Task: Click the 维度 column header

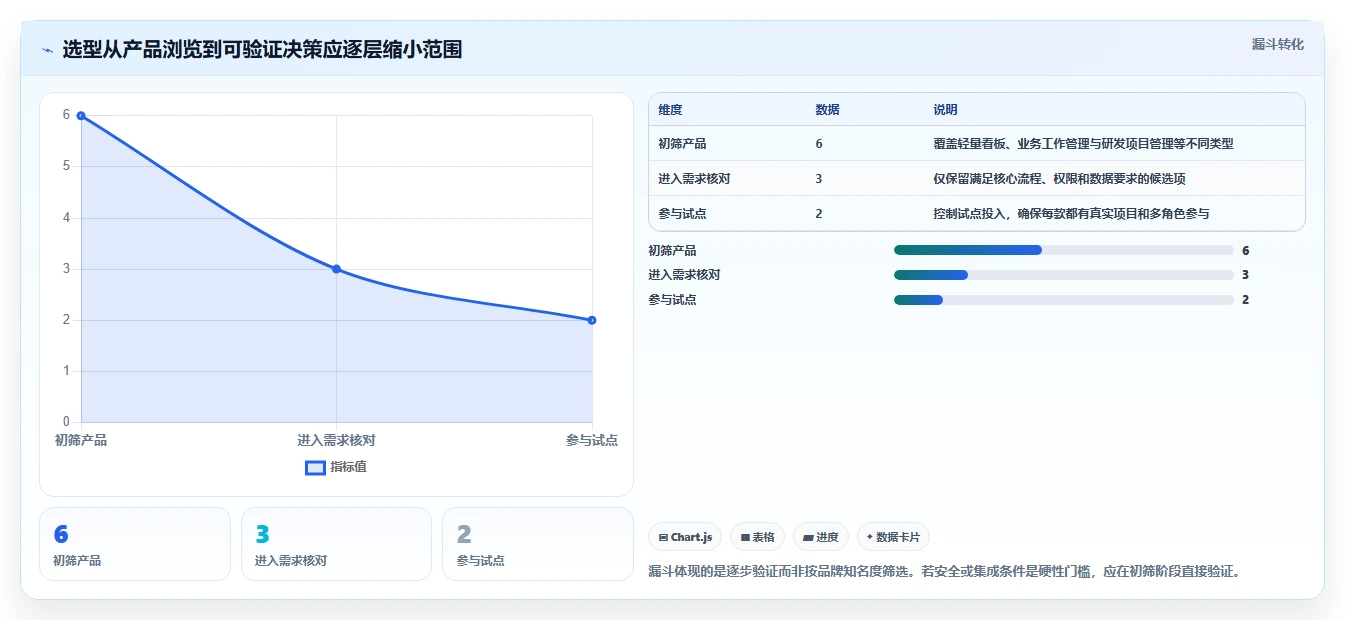Action: pos(670,110)
